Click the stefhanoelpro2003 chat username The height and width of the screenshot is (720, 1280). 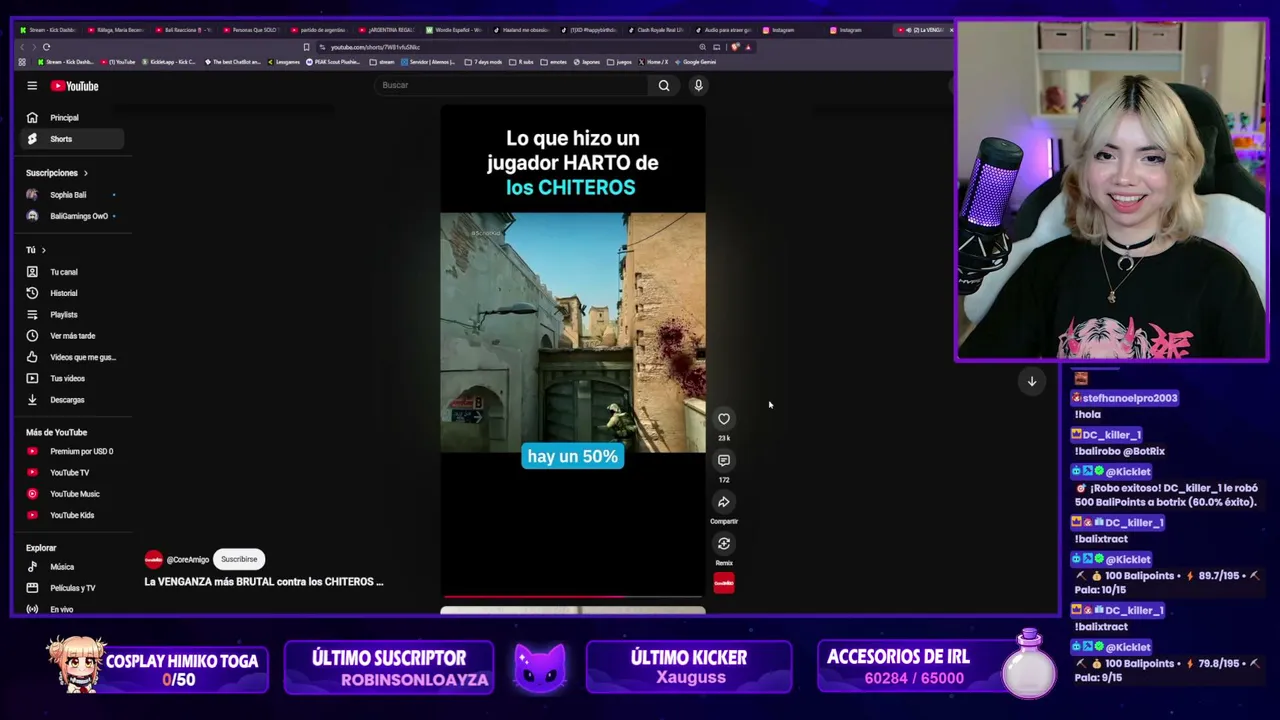point(1130,398)
